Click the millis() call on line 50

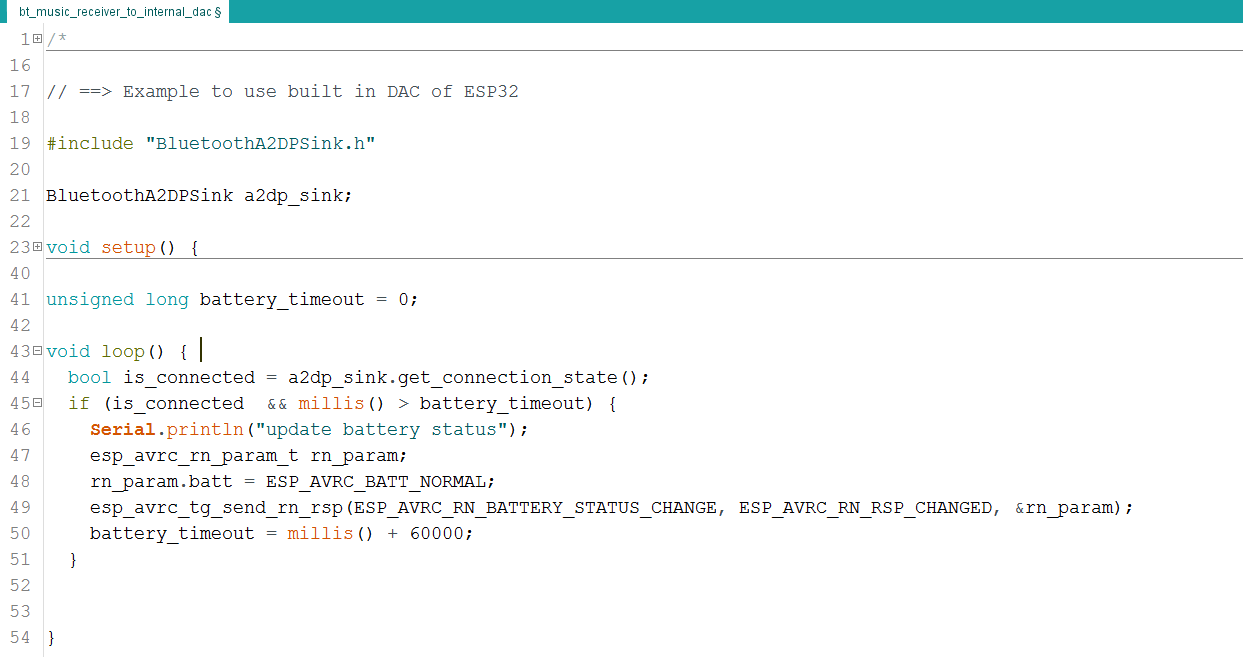click(318, 533)
